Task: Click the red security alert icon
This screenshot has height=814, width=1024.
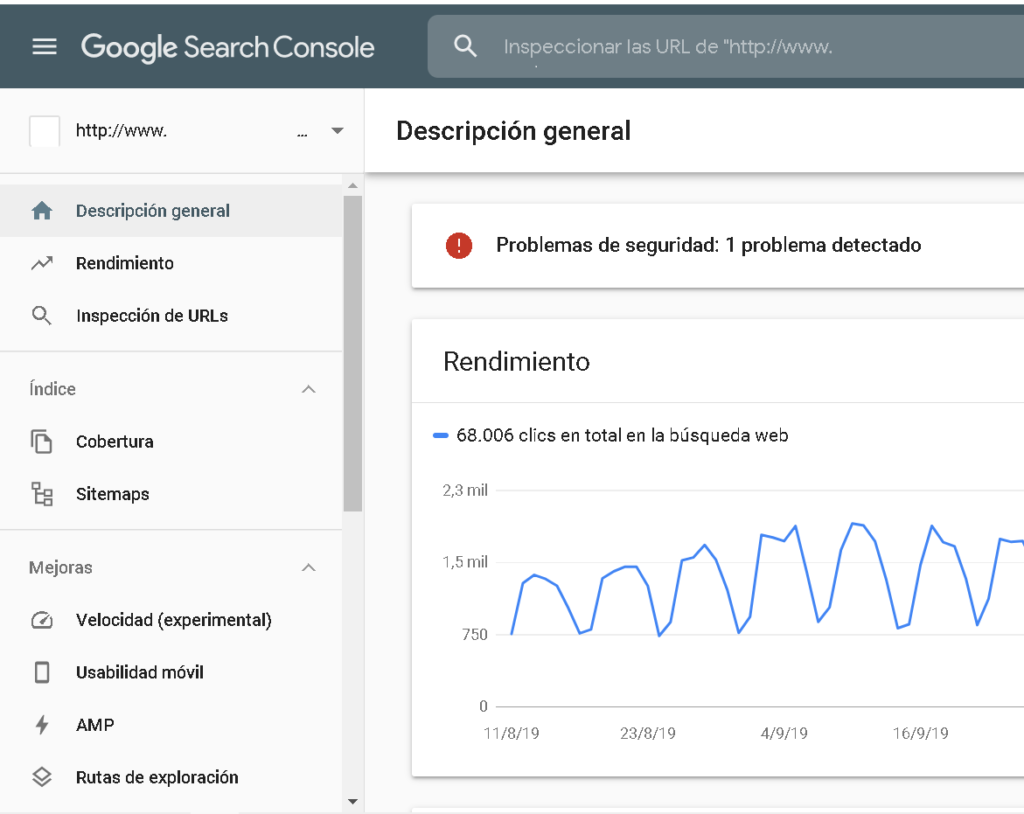Action: (x=459, y=246)
